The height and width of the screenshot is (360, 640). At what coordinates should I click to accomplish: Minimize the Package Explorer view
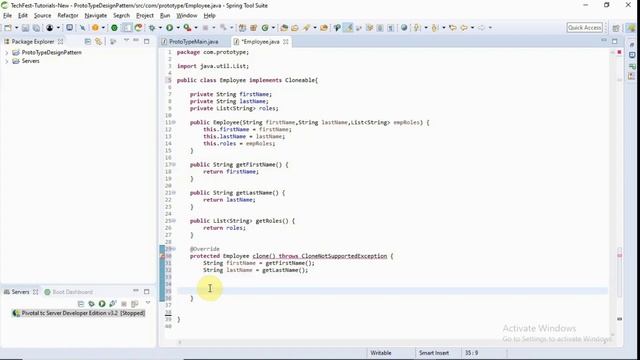tap(136, 41)
